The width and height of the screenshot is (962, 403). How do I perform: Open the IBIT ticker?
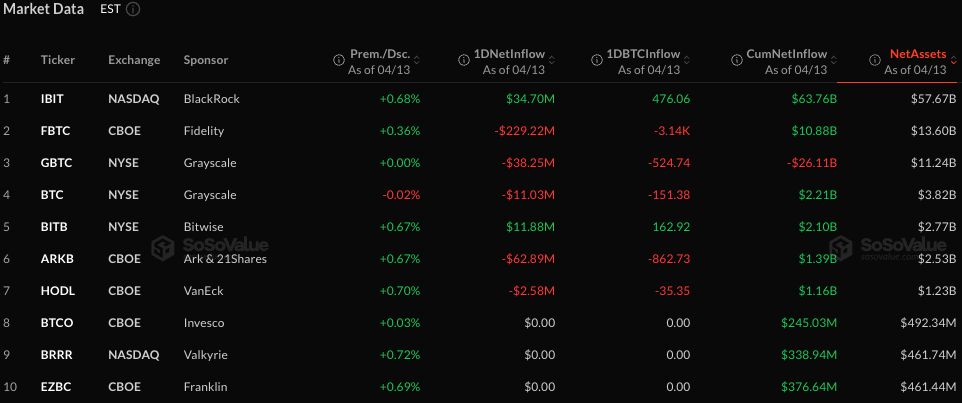click(x=52, y=99)
